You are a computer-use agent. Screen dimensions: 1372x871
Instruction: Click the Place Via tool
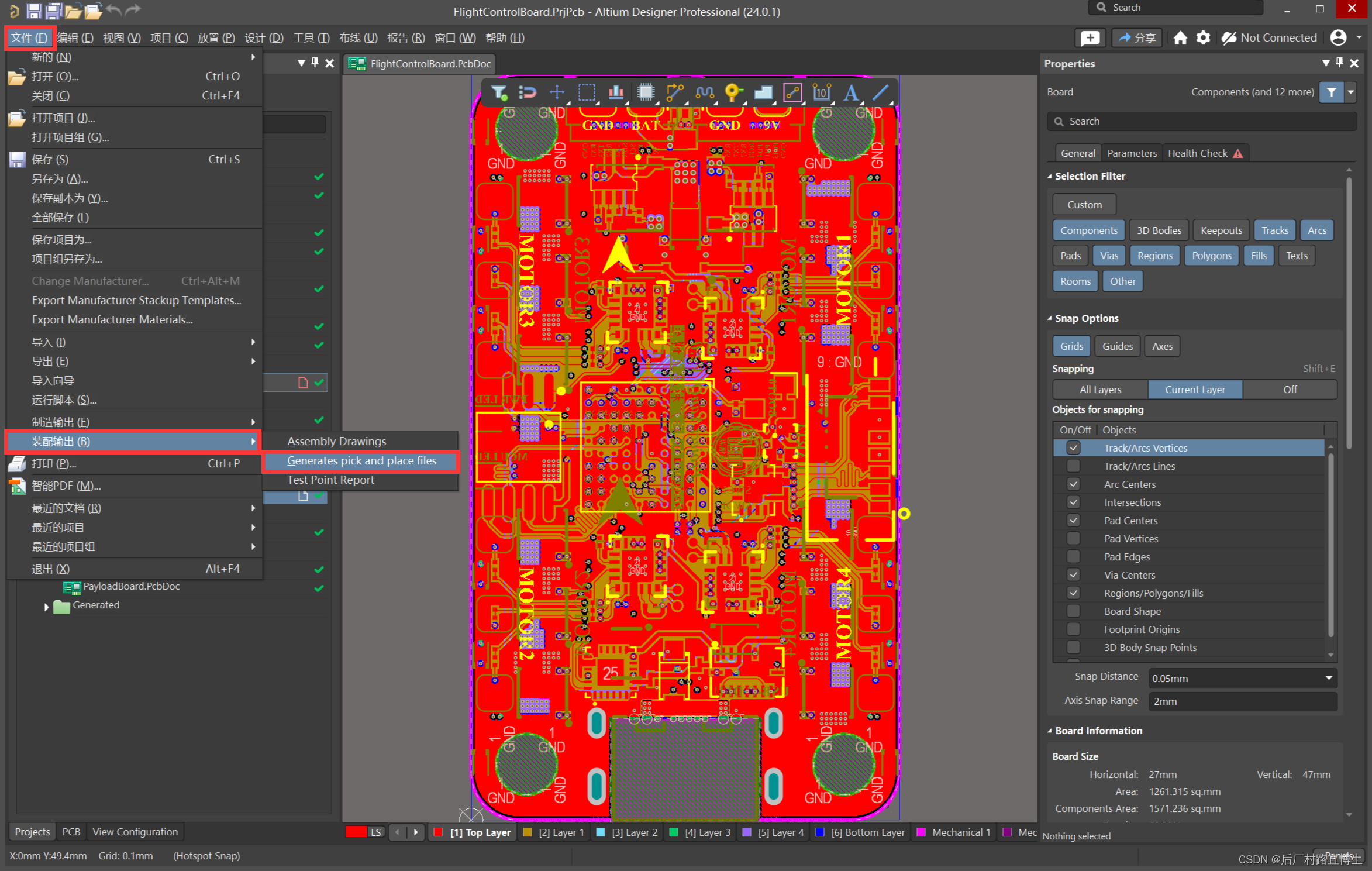coord(733,92)
